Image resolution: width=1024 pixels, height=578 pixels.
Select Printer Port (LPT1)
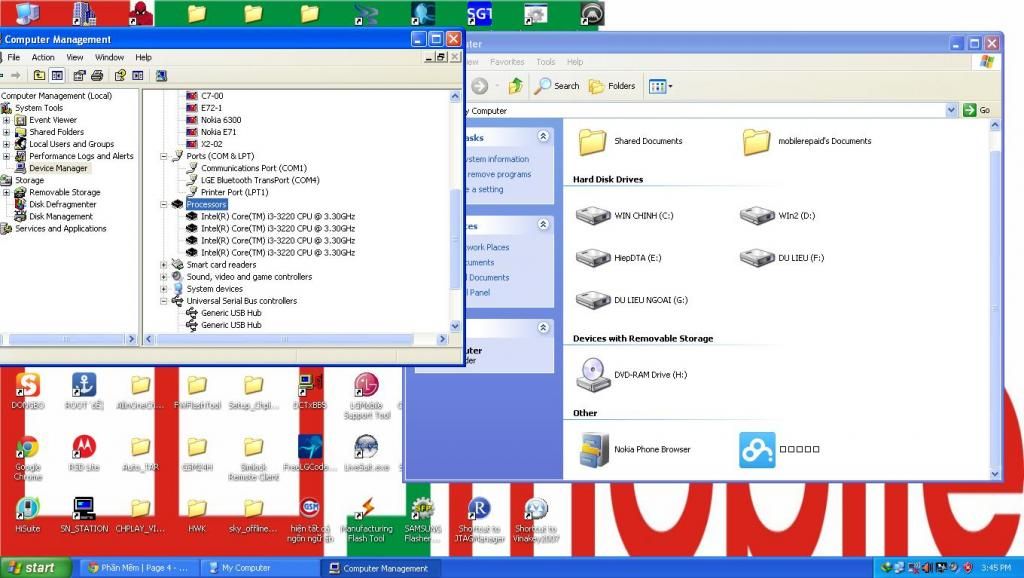click(234, 192)
